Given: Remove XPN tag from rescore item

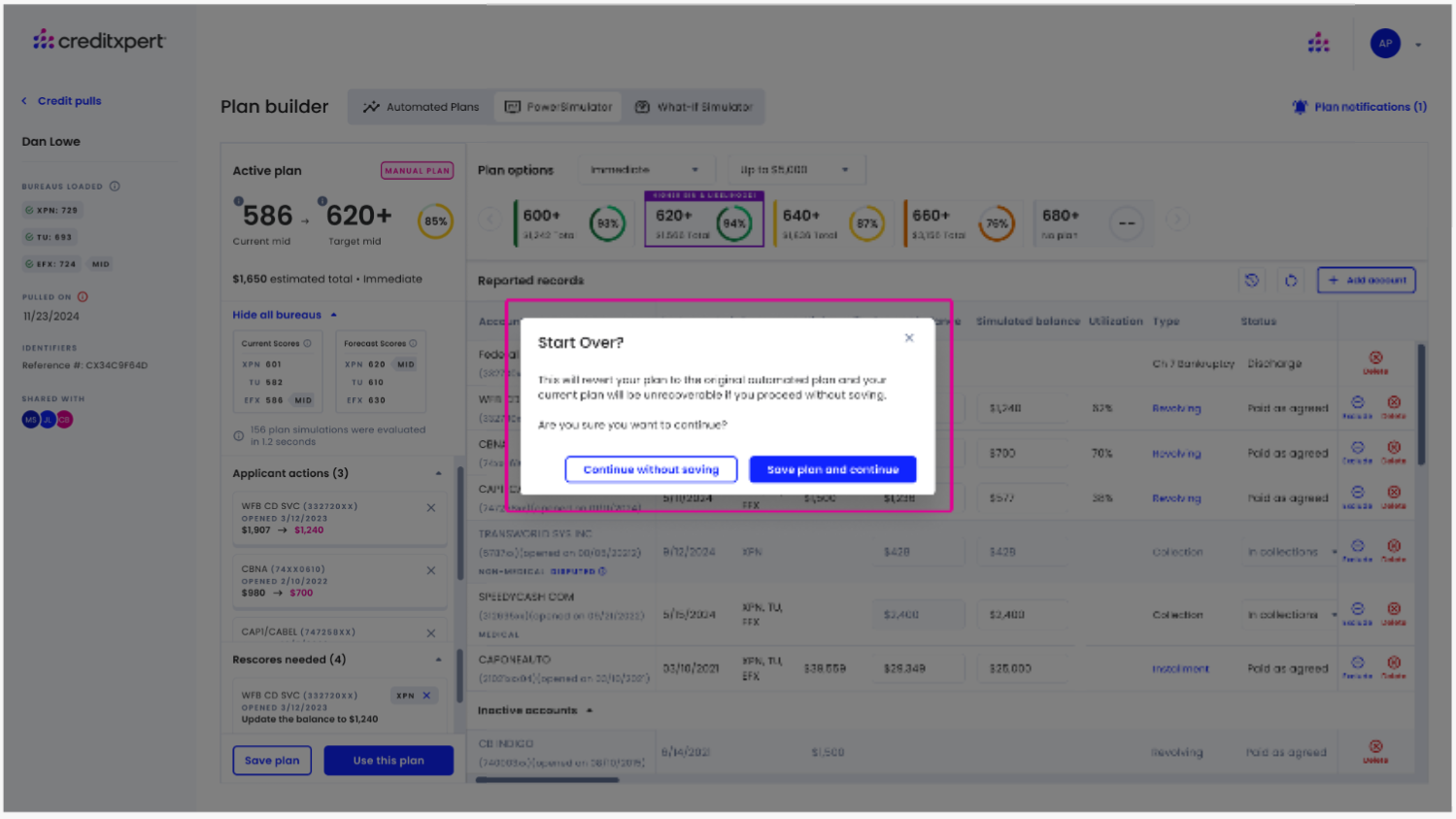Looking at the screenshot, I should [x=426, y=696].
